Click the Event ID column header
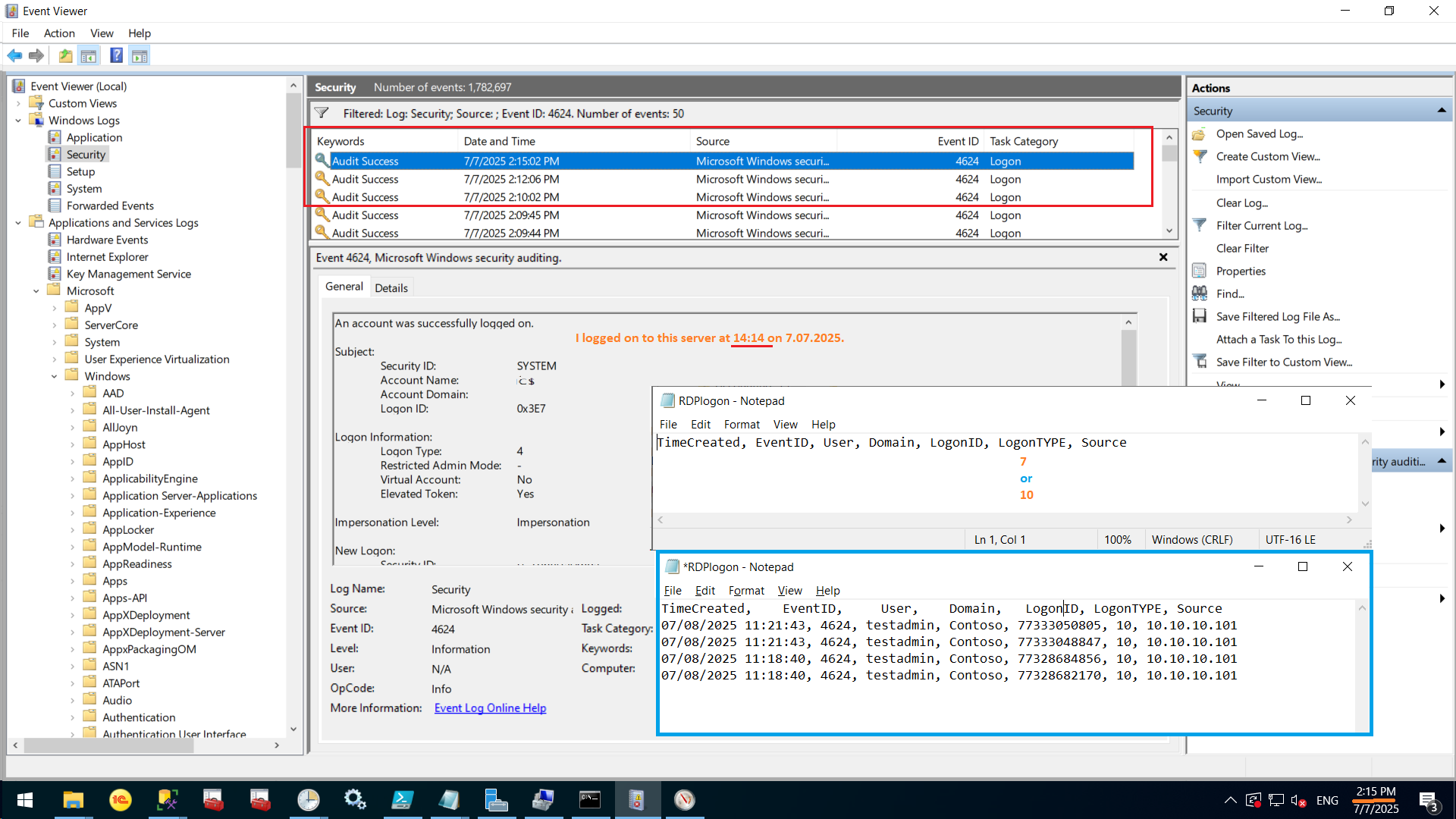 [x=957, y=141]
